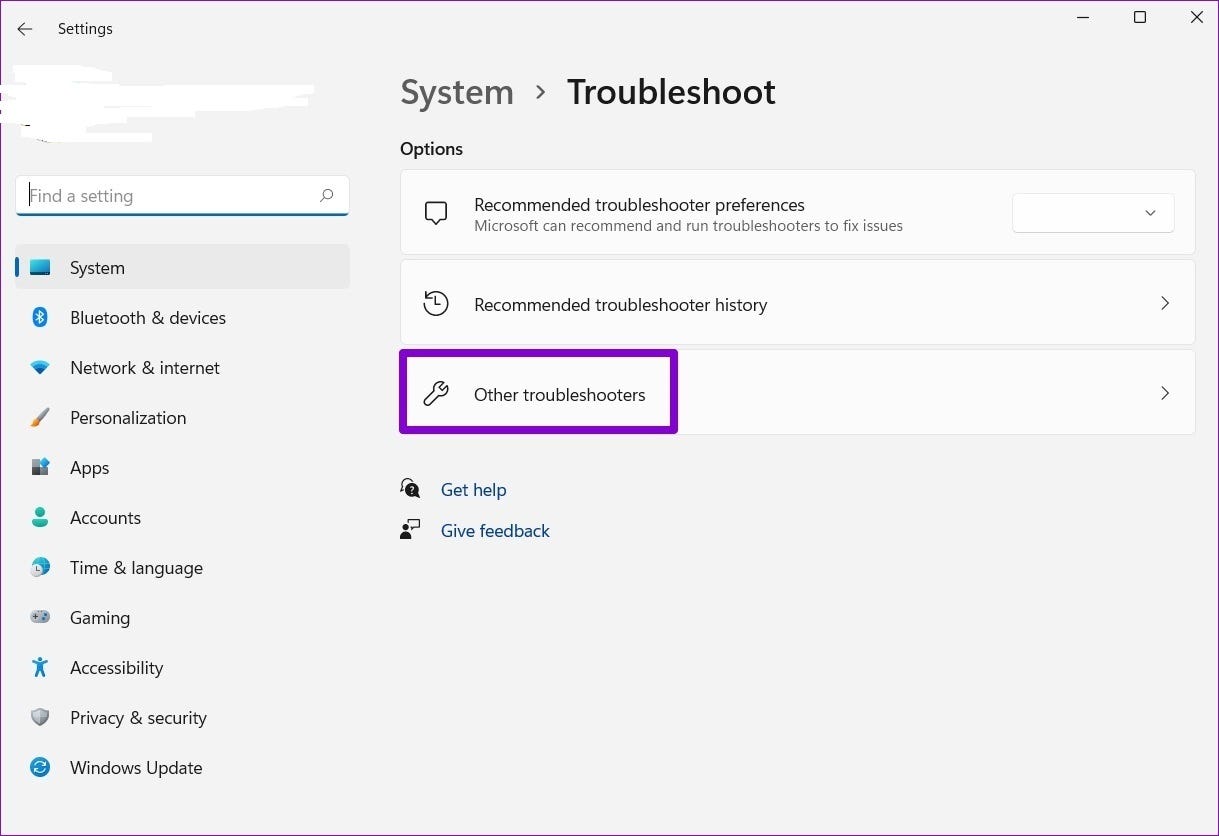
Task: Open the Recommended troubleshooter preferences dropdown
Action: (1093, 213)
